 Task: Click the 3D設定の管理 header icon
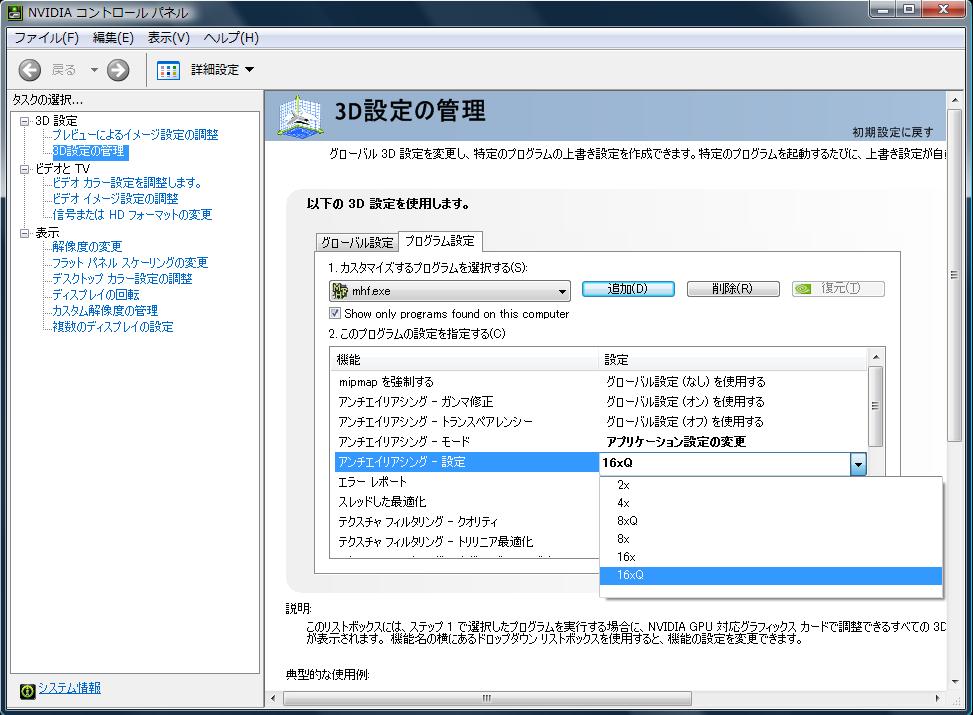coord(300,116)
